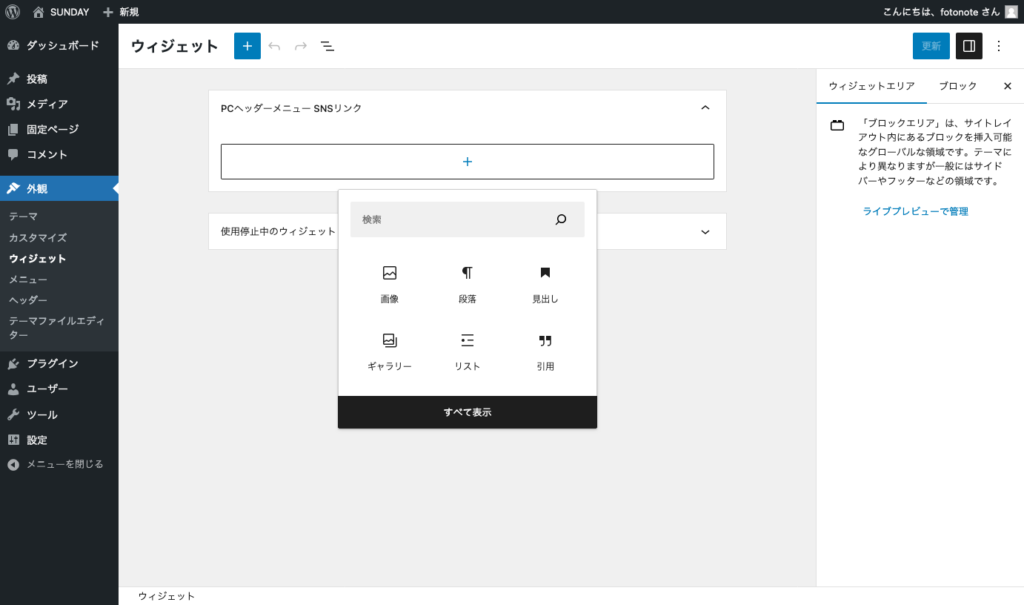Open the list view in toolbar

tap(327, 46)
